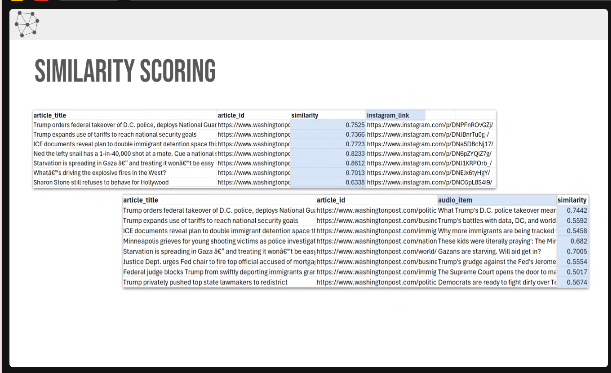The height and width of the screenshot is (373, 611).
Task: Select 'Ned the lefty snail' article title
Action: click(125, 154)
